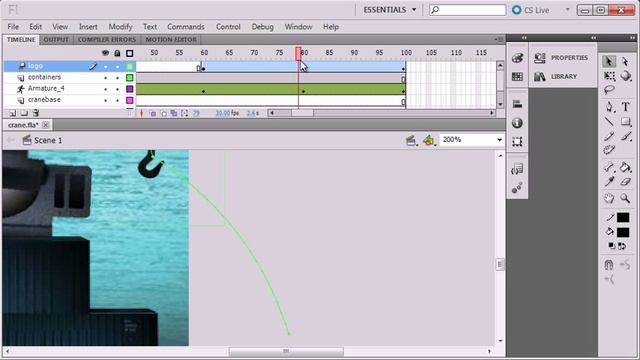Screen dimensions: 640x360
Task: Open the Components panel icon
Action: [x=517, y=188]
